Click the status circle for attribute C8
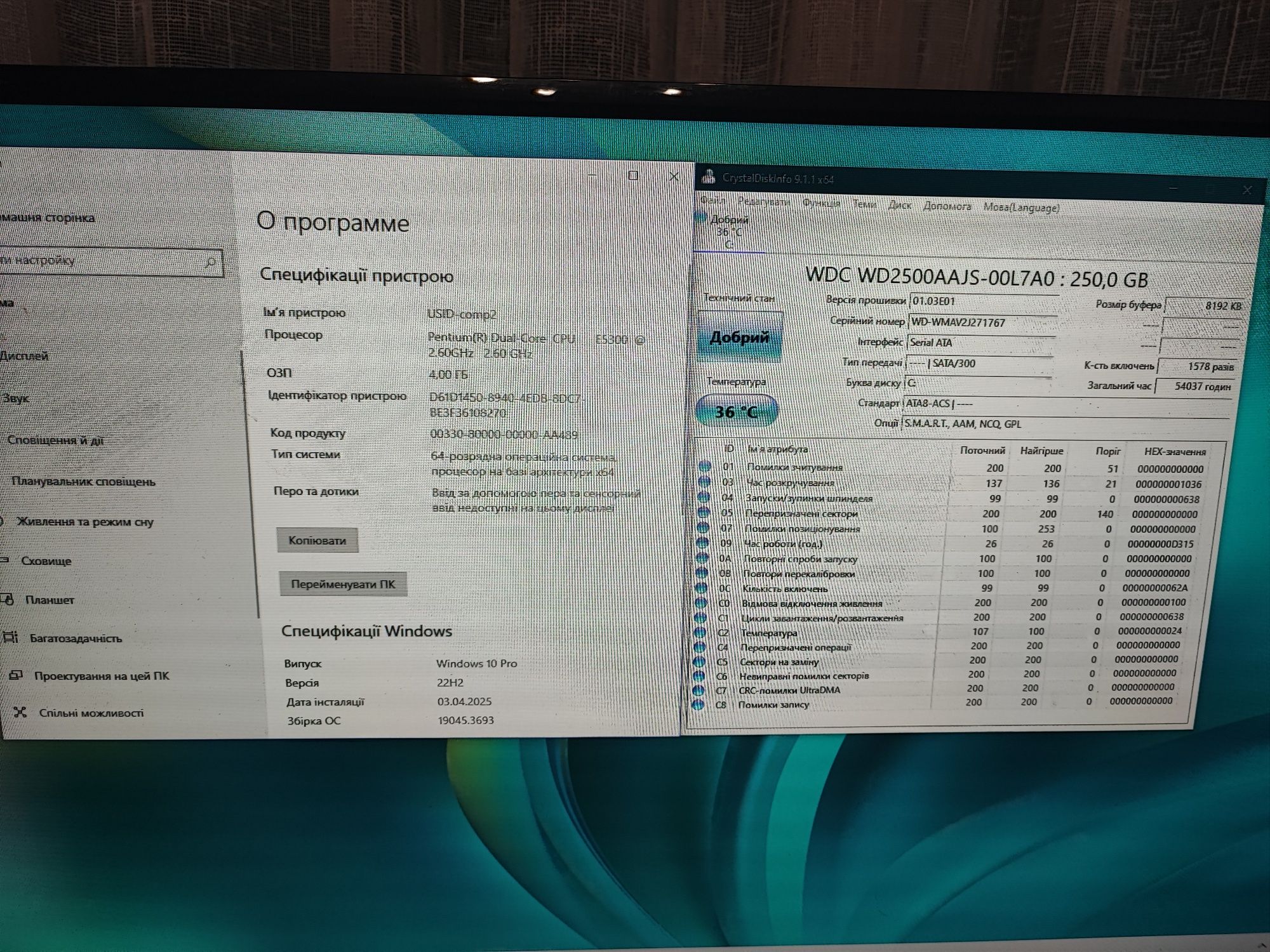 pos(698,704)
